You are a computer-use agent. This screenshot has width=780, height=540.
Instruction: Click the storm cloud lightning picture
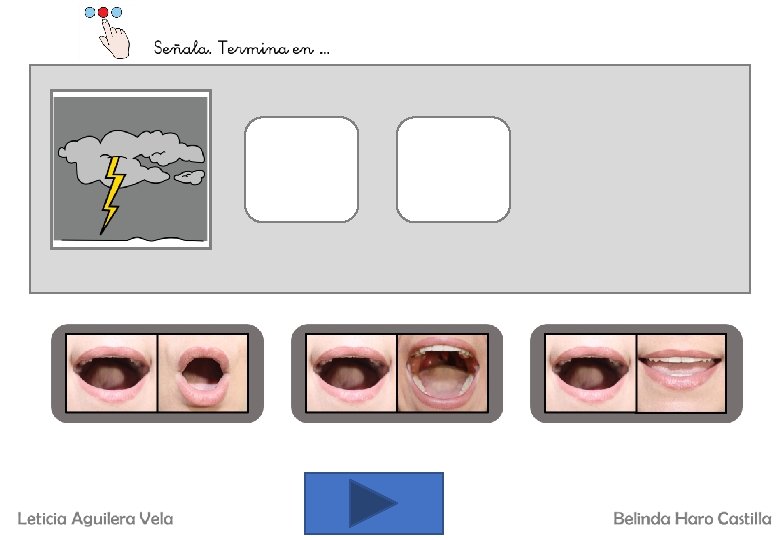[x=131, y=169]
